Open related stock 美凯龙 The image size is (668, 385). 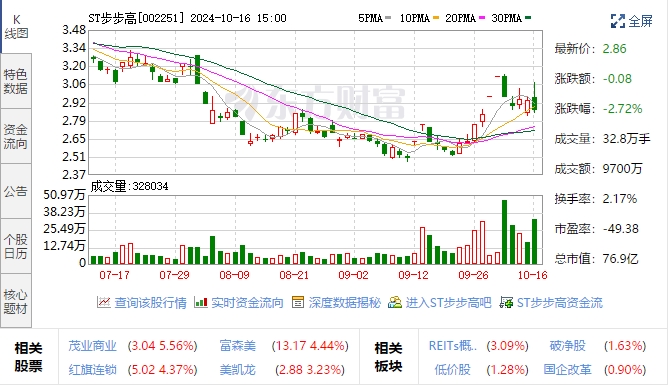(238, 369)
